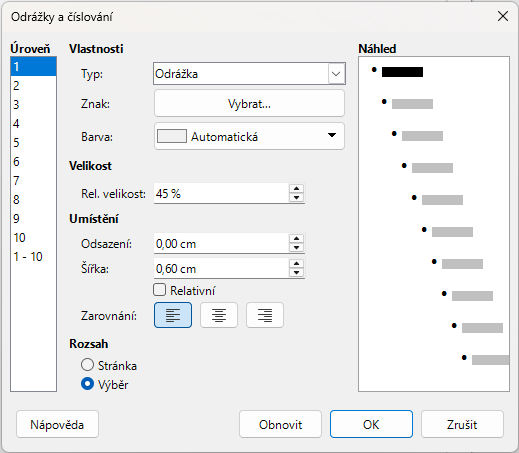Select level 3 in Úroveň list
519x453 pixels.
(33, 105)
